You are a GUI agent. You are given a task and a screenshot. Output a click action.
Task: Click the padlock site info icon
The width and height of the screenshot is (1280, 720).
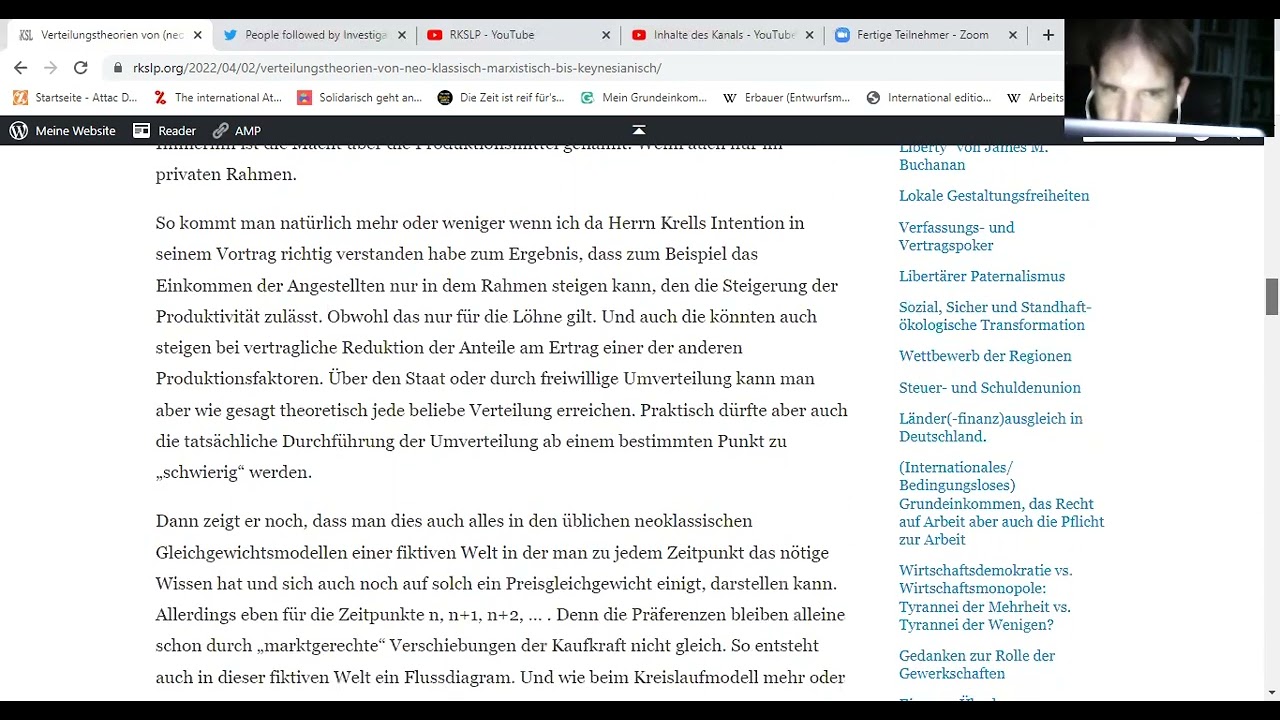[x=118, y=68]
